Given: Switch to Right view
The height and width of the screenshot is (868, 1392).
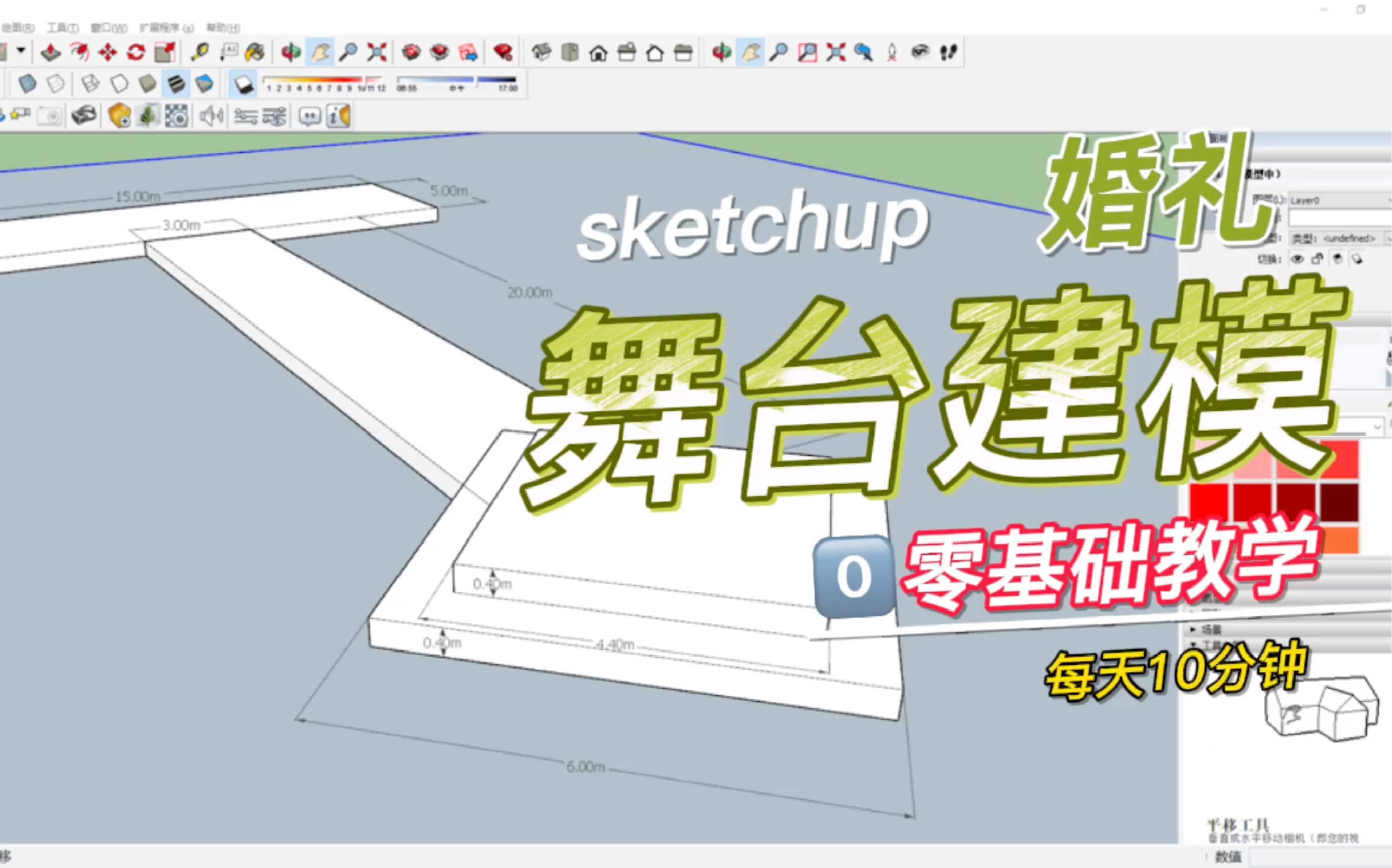Looking at the screenshot, I should click(x=627, y=53).
